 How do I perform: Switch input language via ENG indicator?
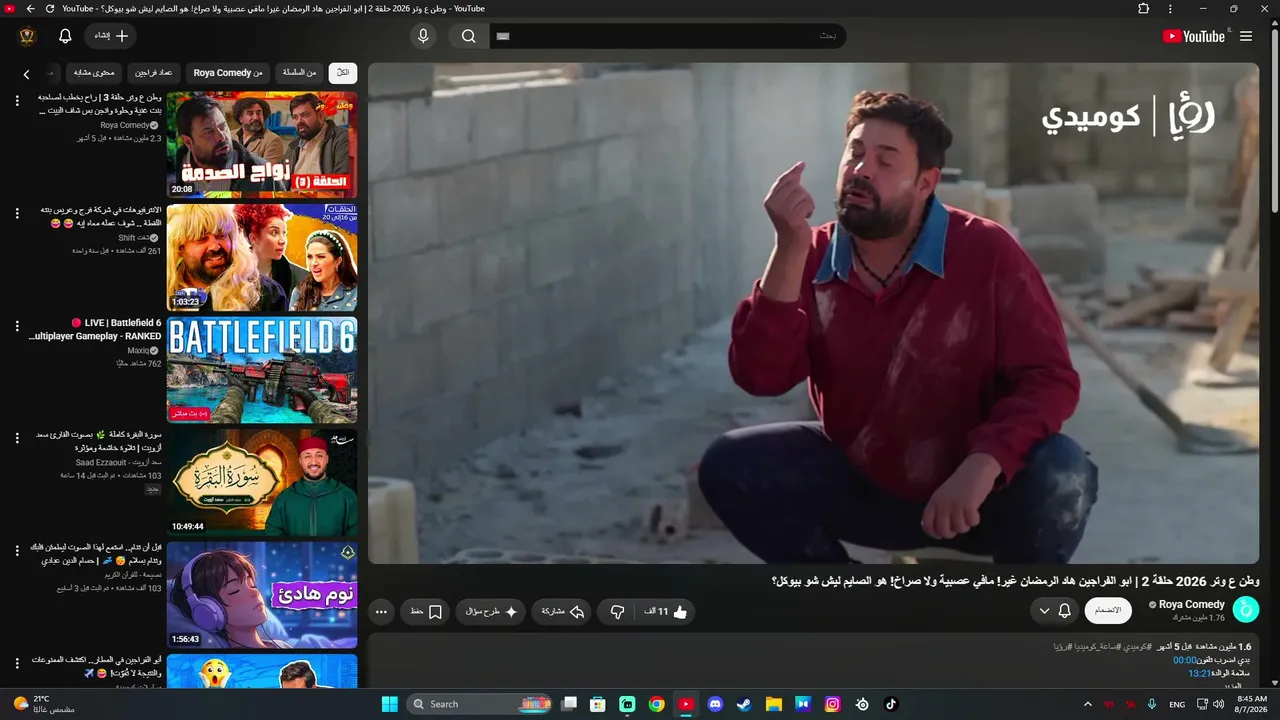point(1178,704)
